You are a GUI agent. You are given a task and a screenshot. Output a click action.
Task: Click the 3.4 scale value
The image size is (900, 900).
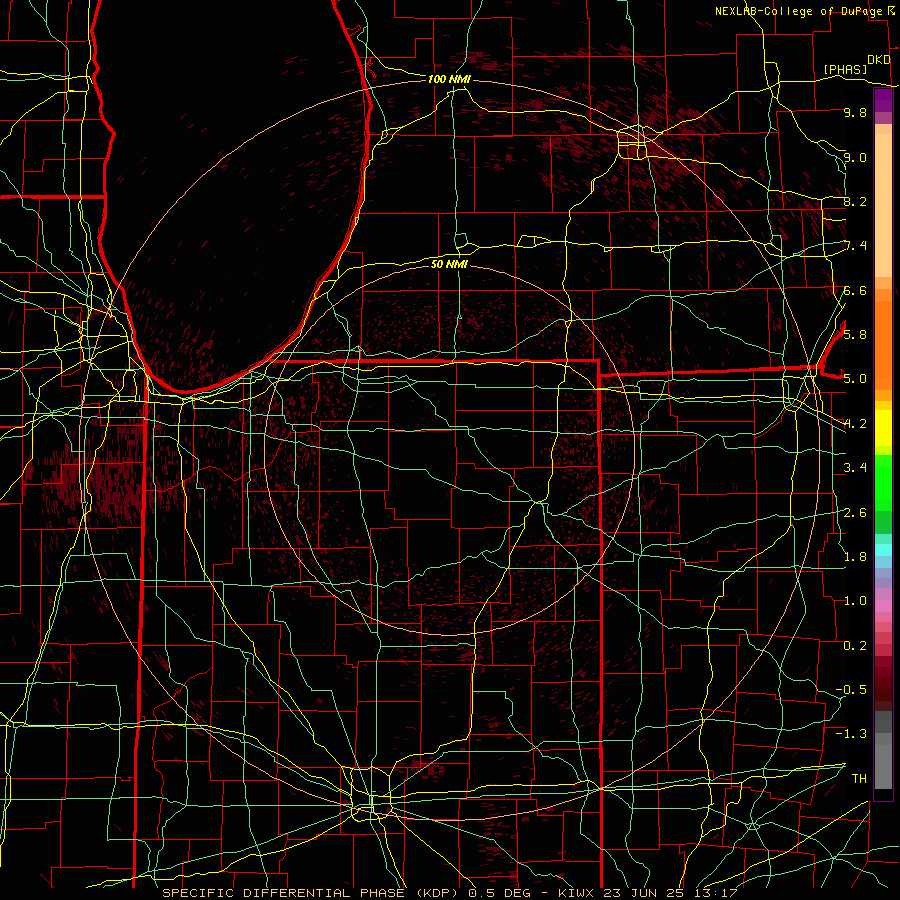[x=855, y=468]
